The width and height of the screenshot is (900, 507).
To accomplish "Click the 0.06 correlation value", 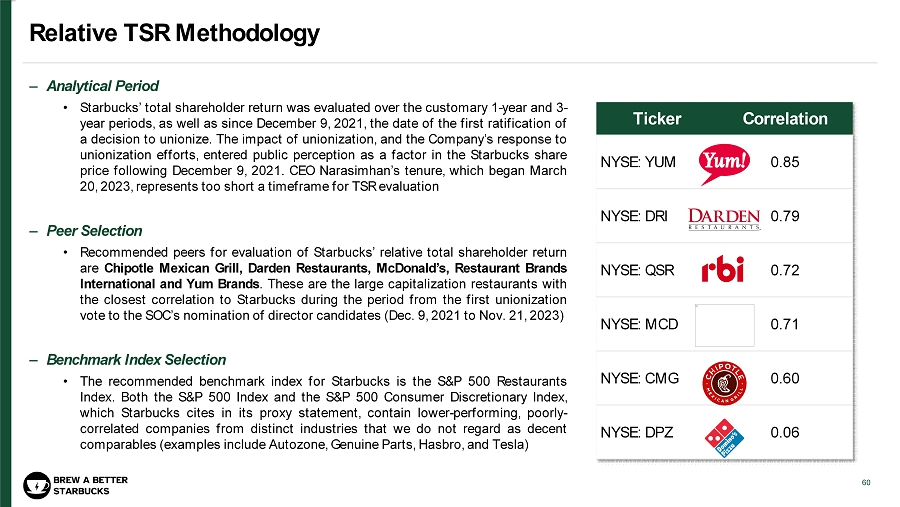I will pos(785,433).
